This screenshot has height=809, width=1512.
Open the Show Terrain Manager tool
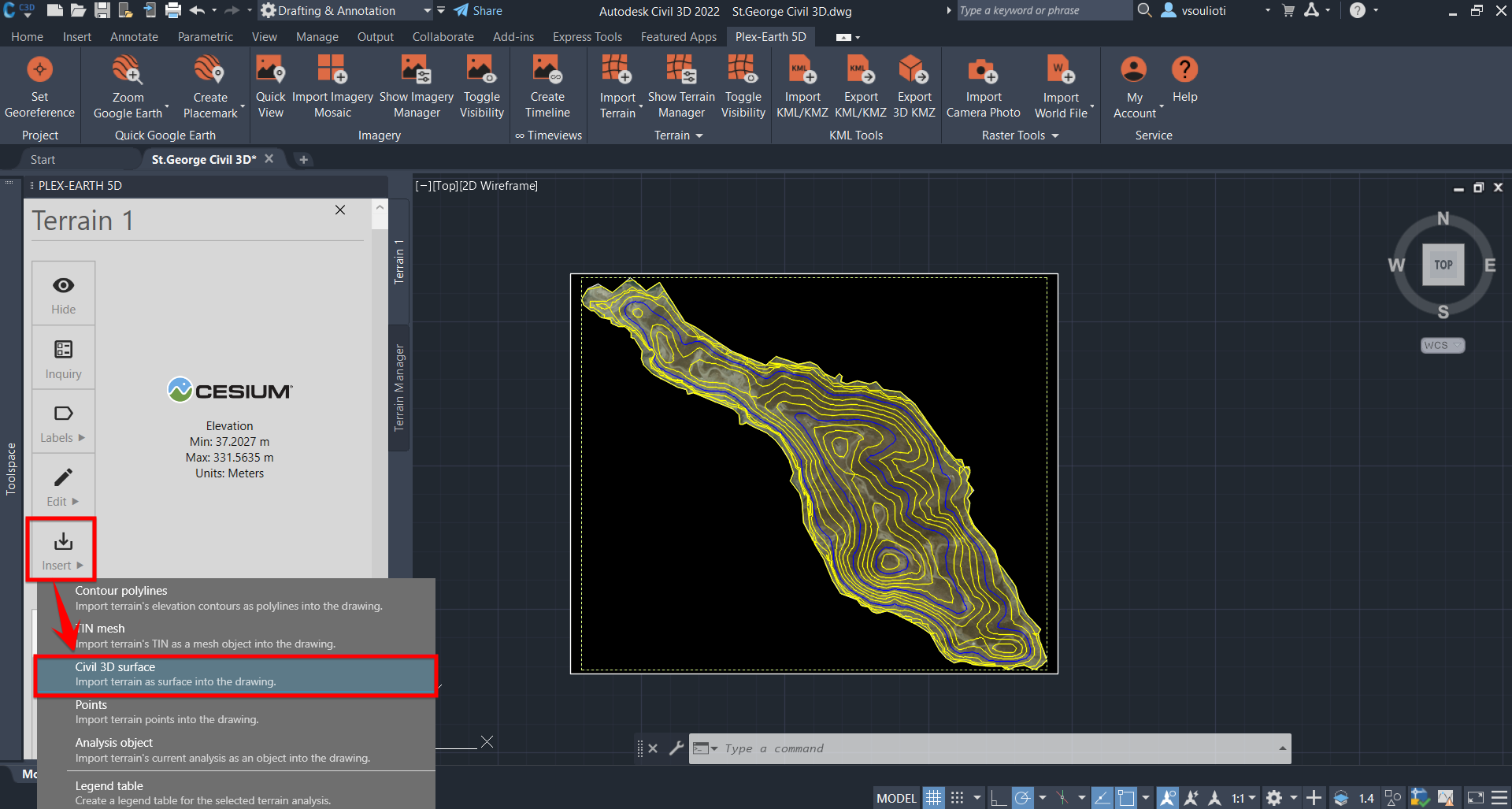click(x=681, y=87)
